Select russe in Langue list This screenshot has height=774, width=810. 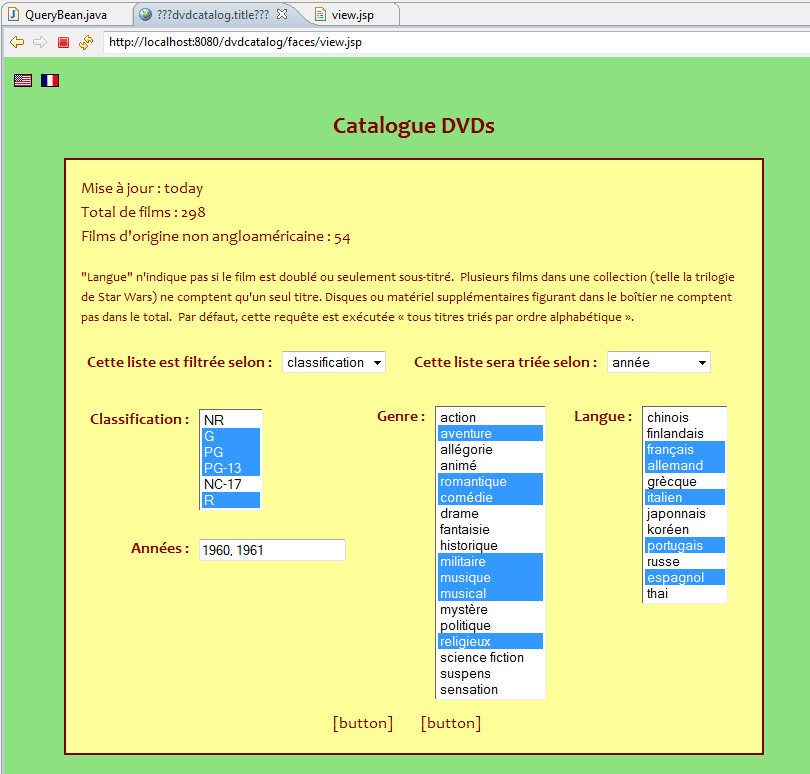point(685,561)
